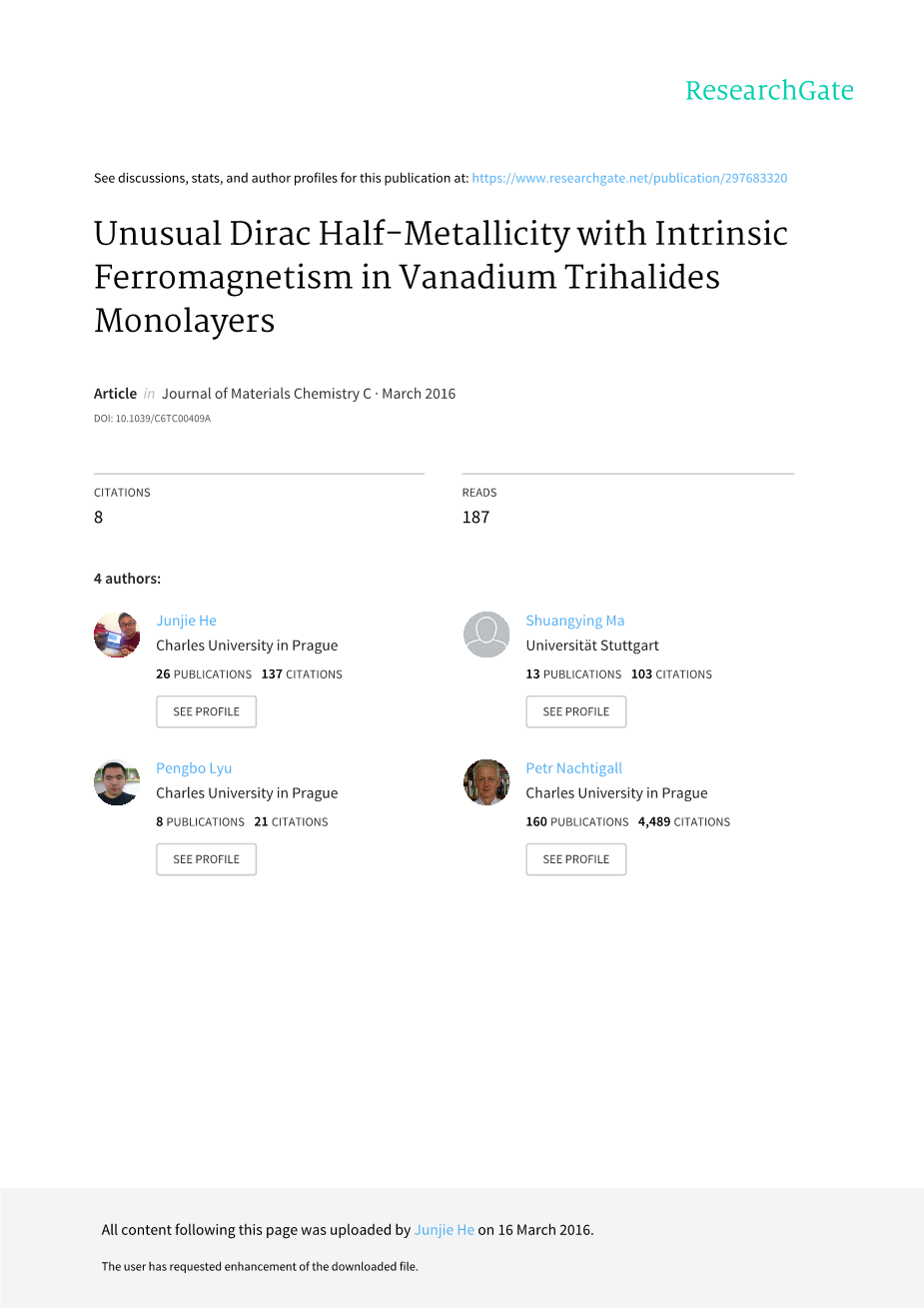Open Petr Nachtigall author name link

(x=573, y=768)
